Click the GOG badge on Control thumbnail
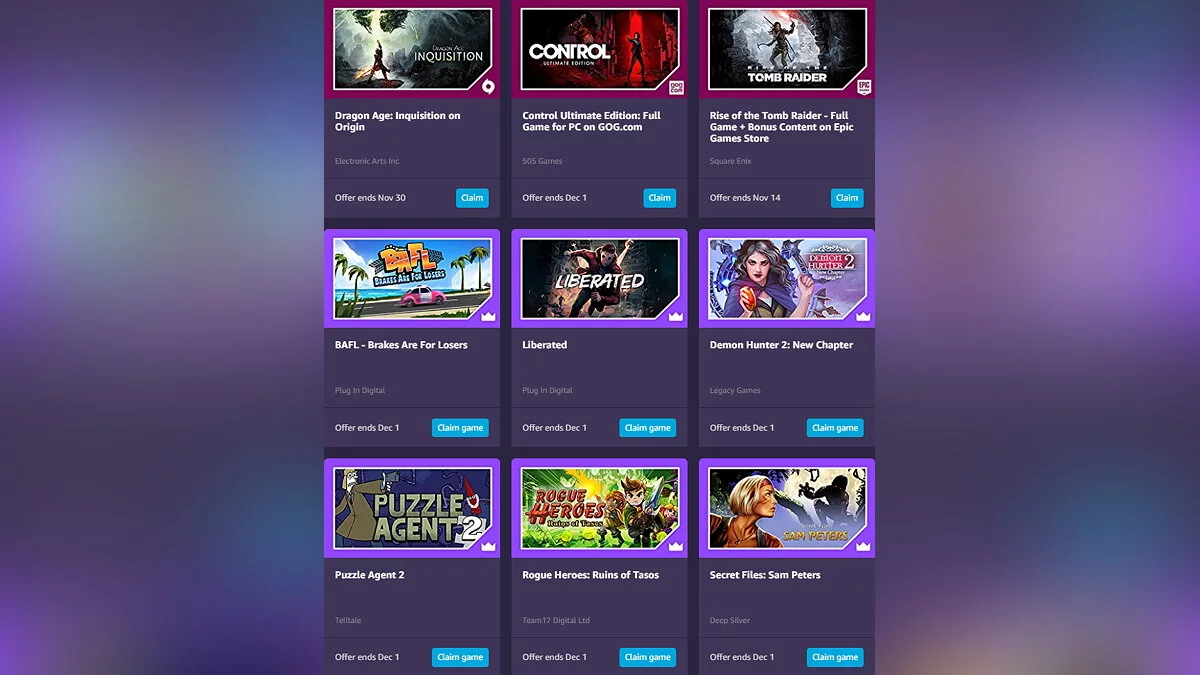 tap(676, 87)
